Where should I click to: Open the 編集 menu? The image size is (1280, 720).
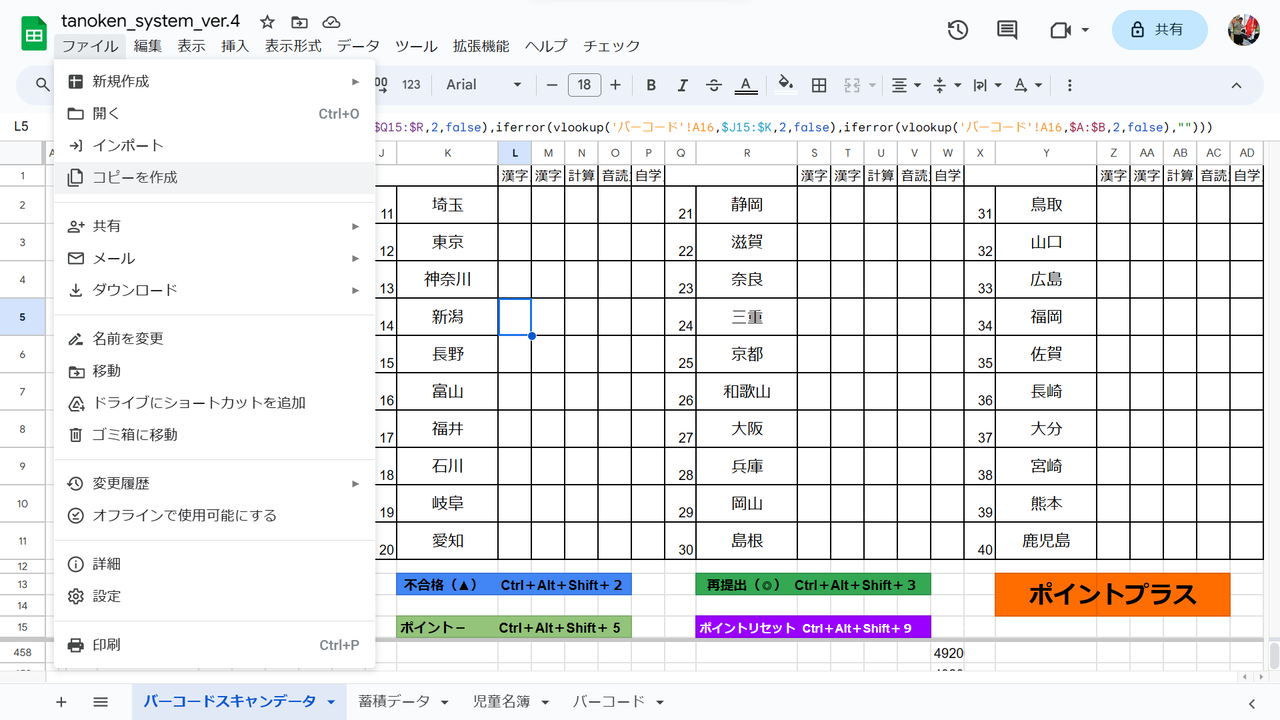148,46
